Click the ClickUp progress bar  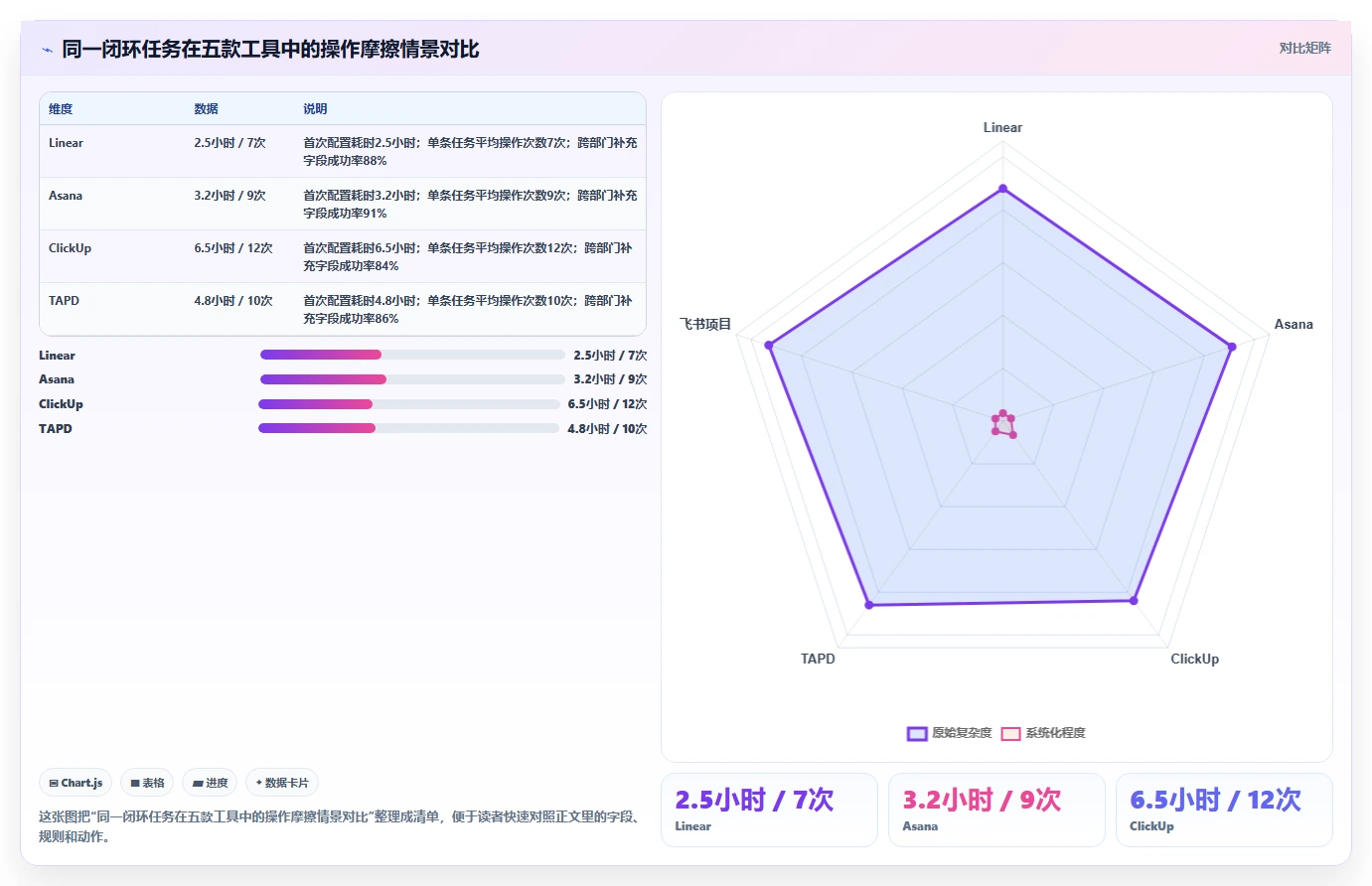(409, 404)
